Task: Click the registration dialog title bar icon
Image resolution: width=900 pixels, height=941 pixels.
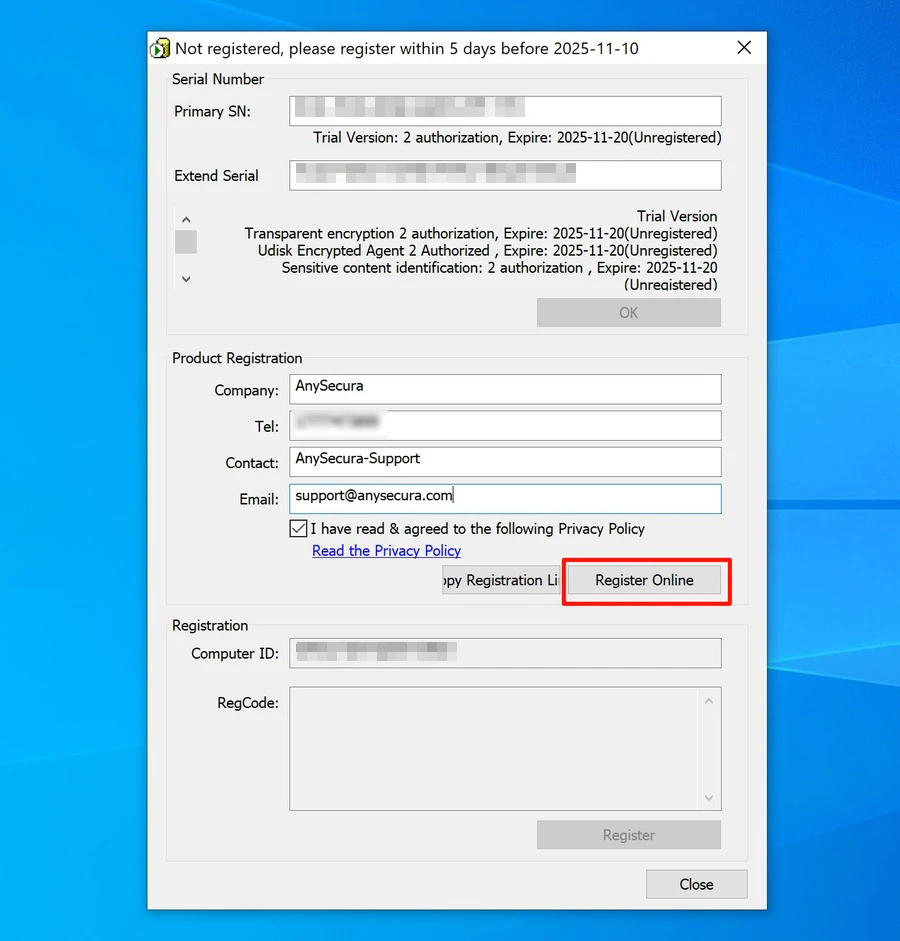Action: [160, 49]
